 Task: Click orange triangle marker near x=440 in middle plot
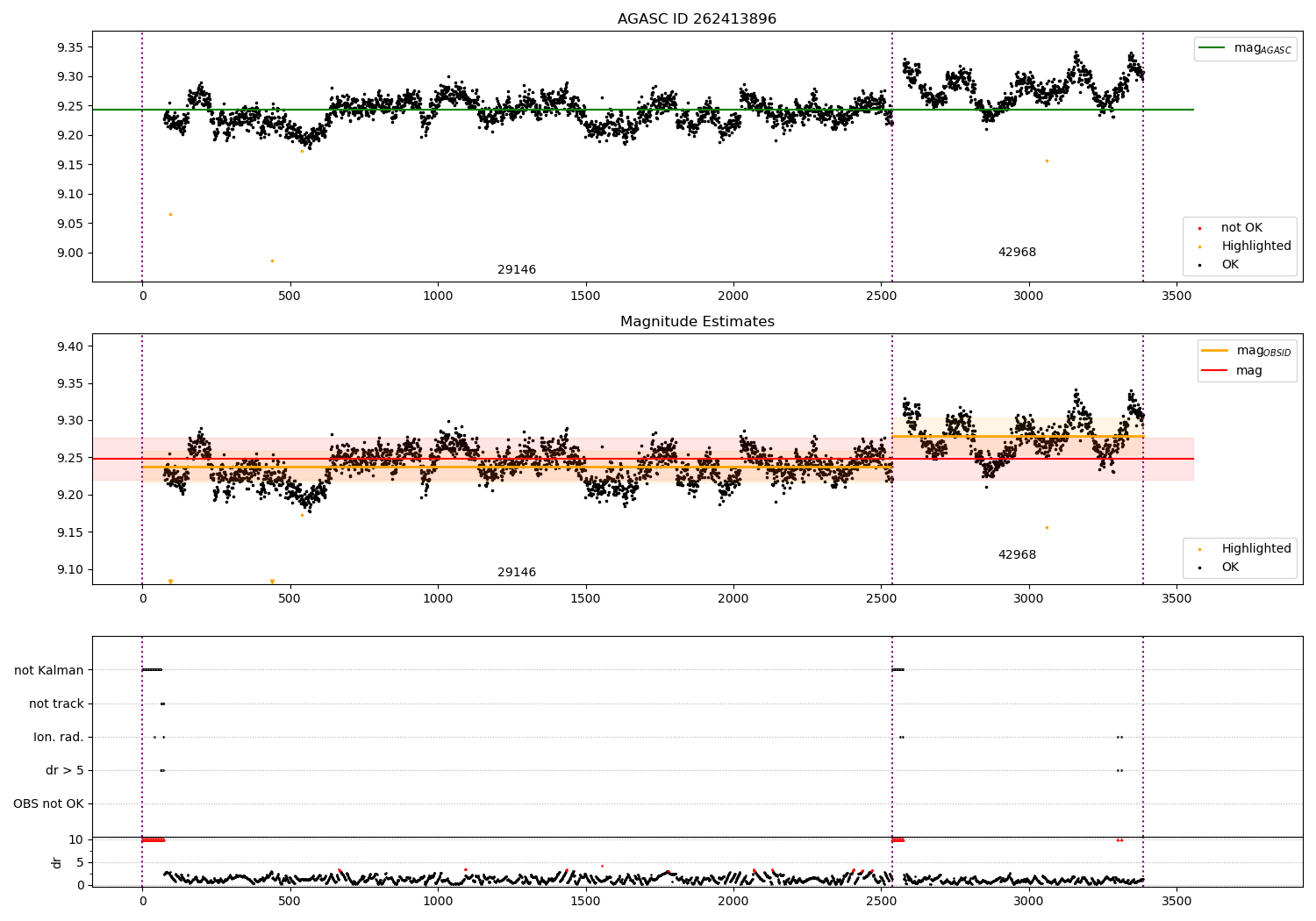coord(272,582)
